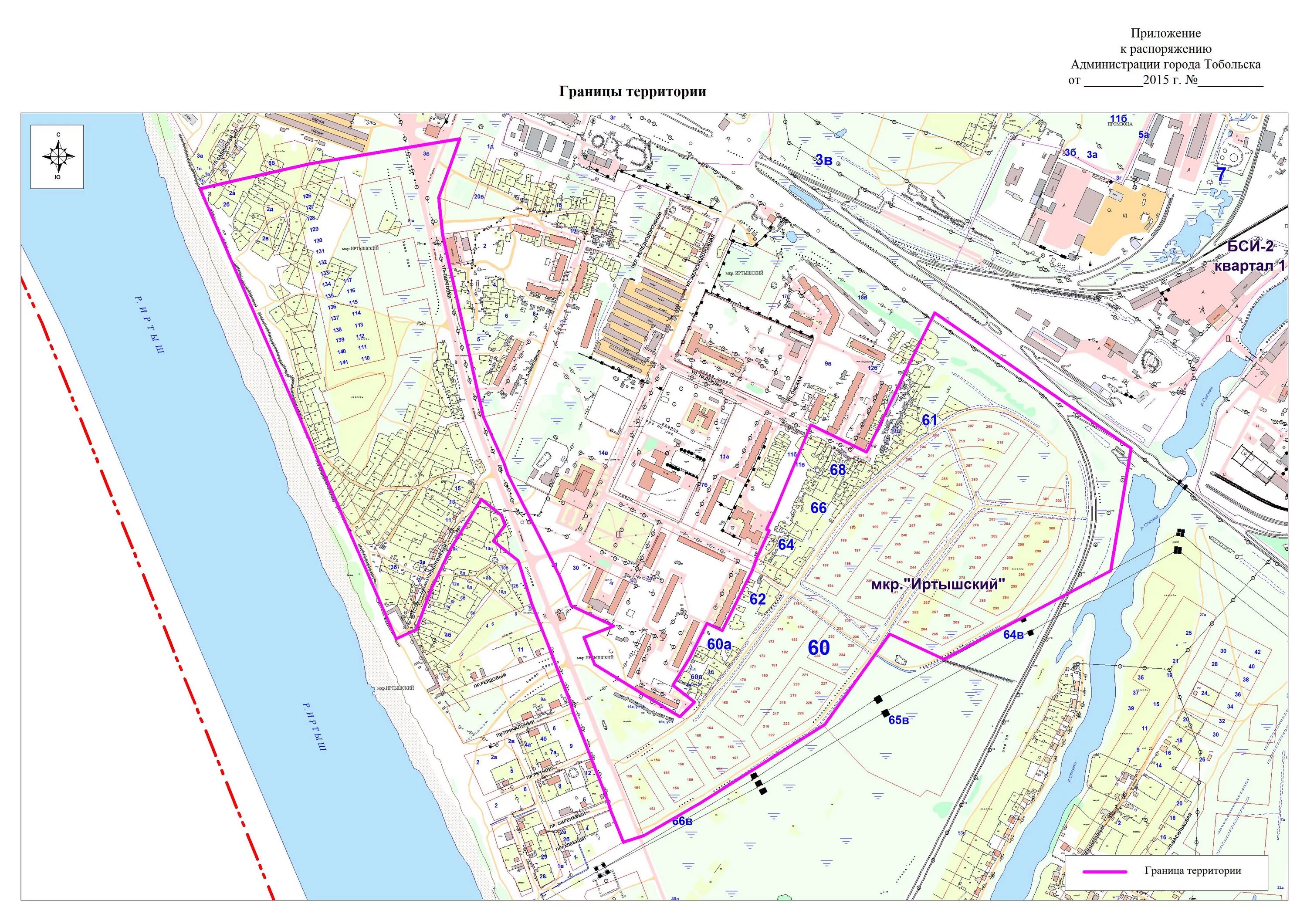
Task: Click the 'Граница территории' legend text
Action: 1192,870
